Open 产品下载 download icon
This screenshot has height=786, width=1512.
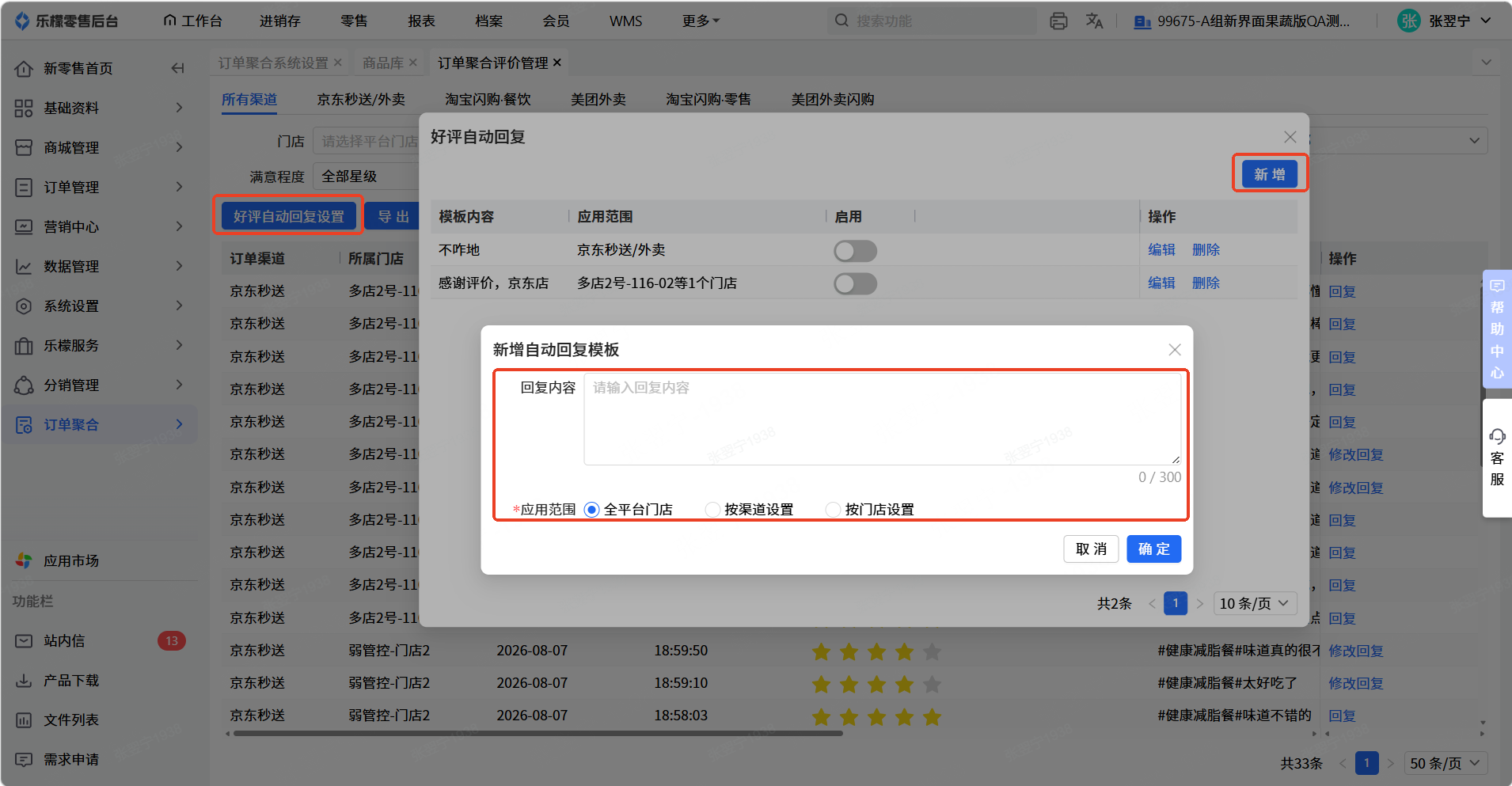point(24,681)
